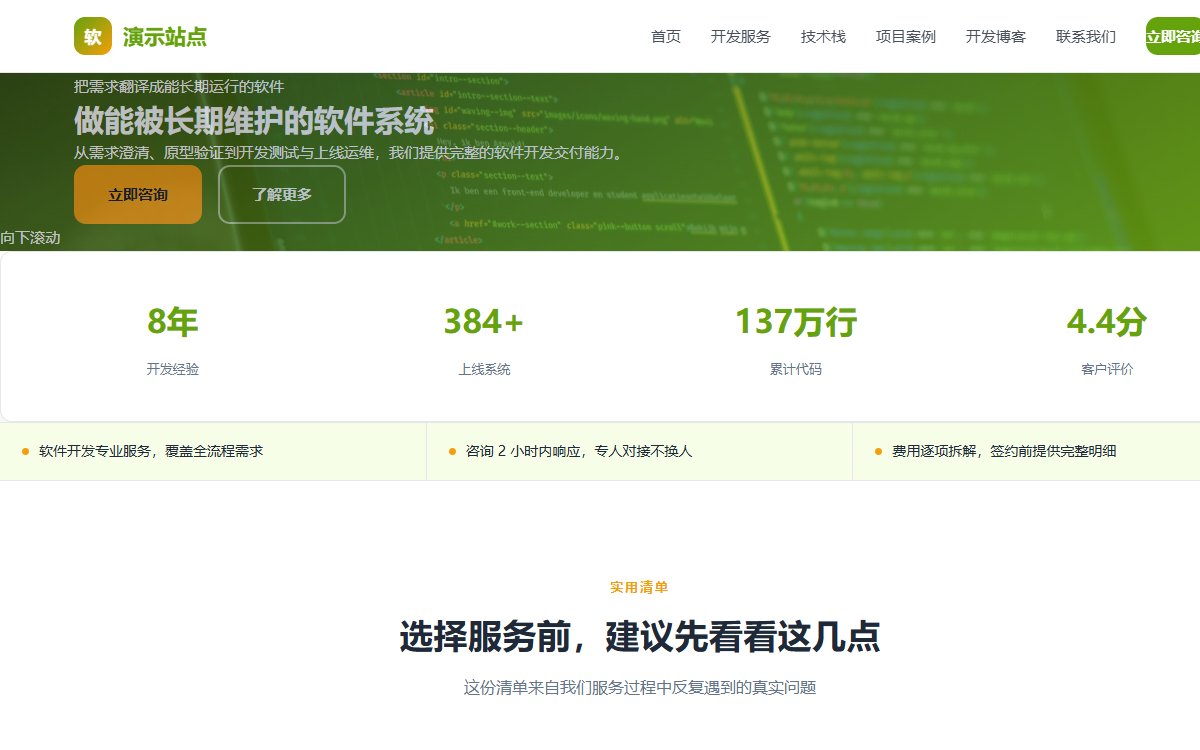Click the green 软 logo icon

(x=93, y=36)
